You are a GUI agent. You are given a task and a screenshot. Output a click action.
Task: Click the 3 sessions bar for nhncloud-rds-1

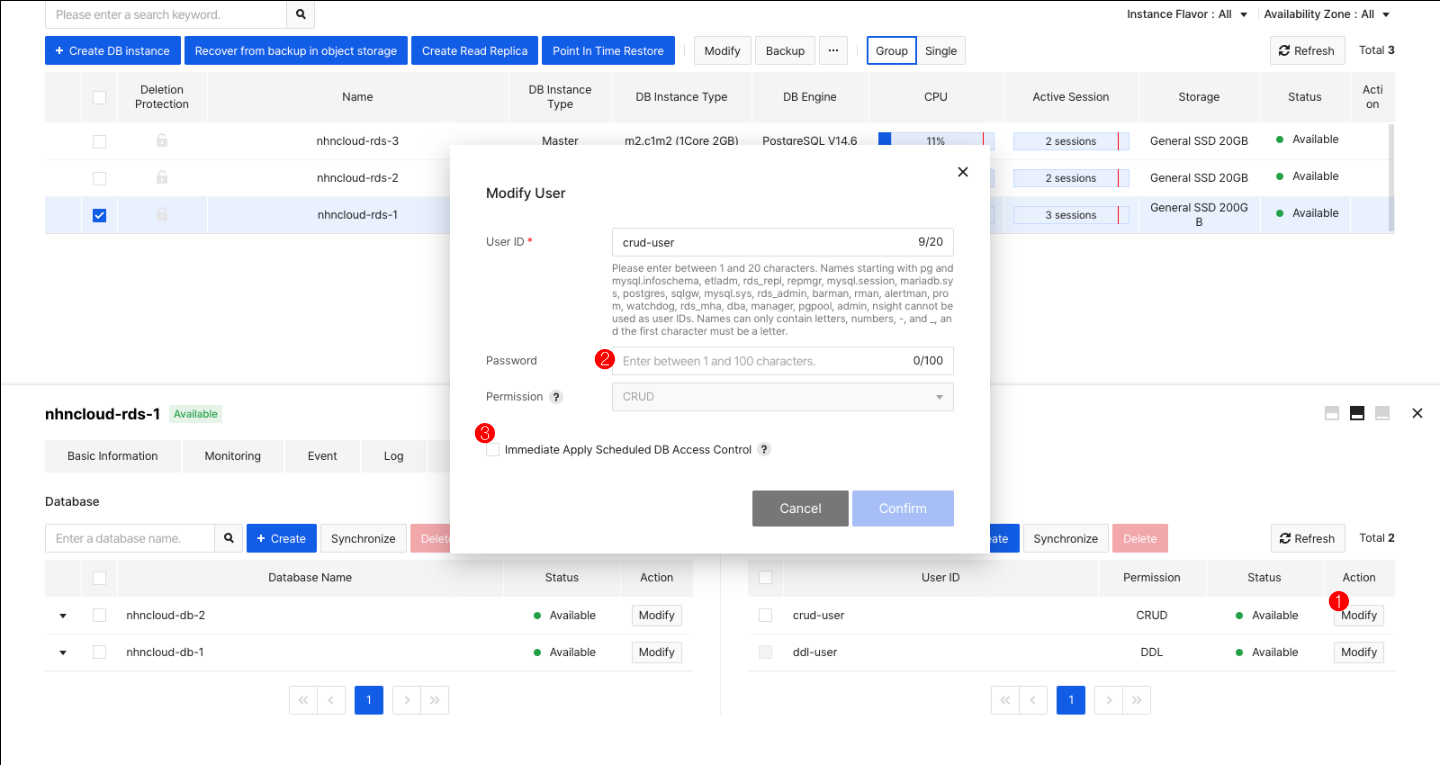(1071, 215)
